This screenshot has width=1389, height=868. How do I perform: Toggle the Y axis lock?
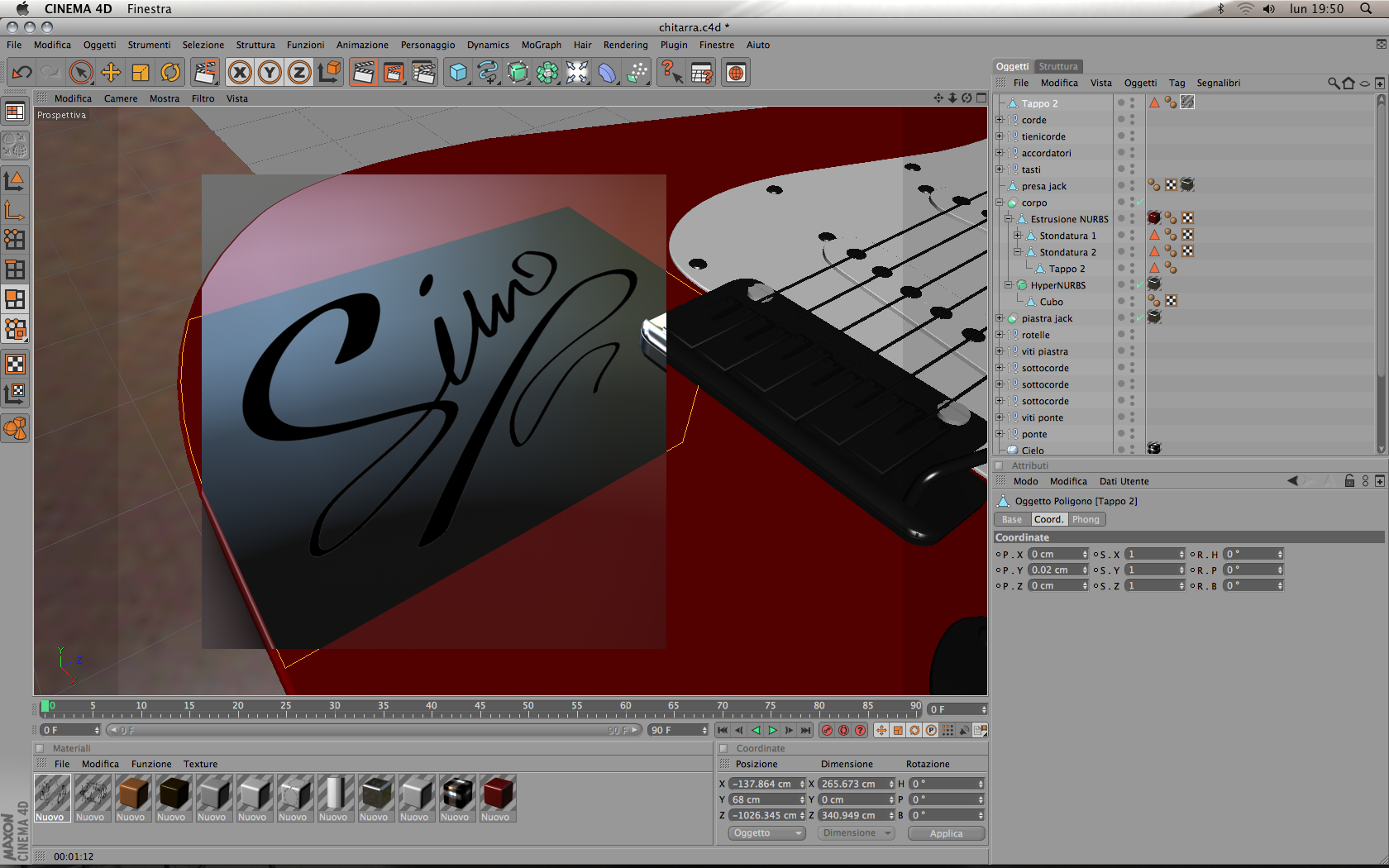point(270,73)
